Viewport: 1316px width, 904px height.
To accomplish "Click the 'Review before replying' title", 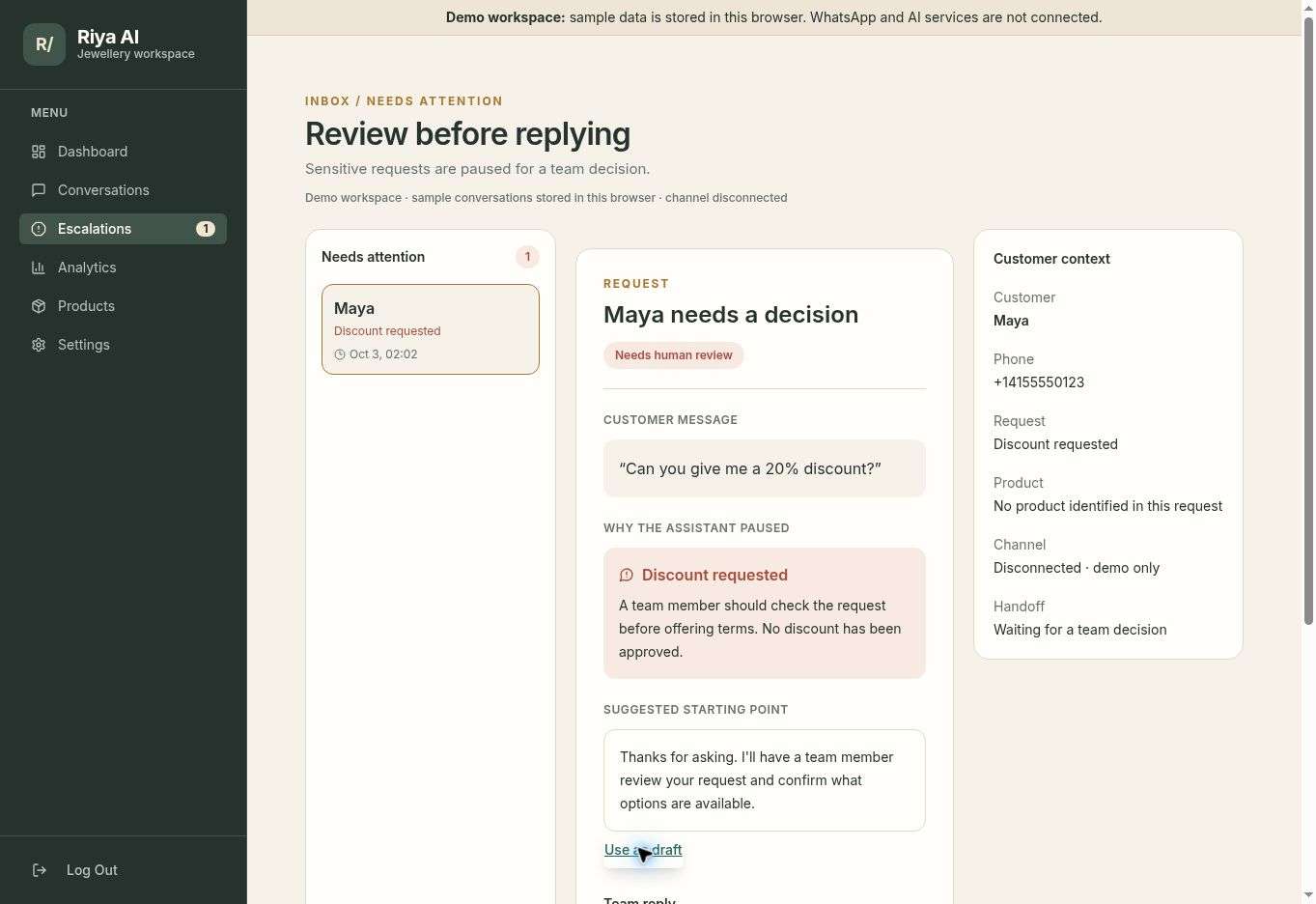I will pyautogui.click(x=467, y=134).
